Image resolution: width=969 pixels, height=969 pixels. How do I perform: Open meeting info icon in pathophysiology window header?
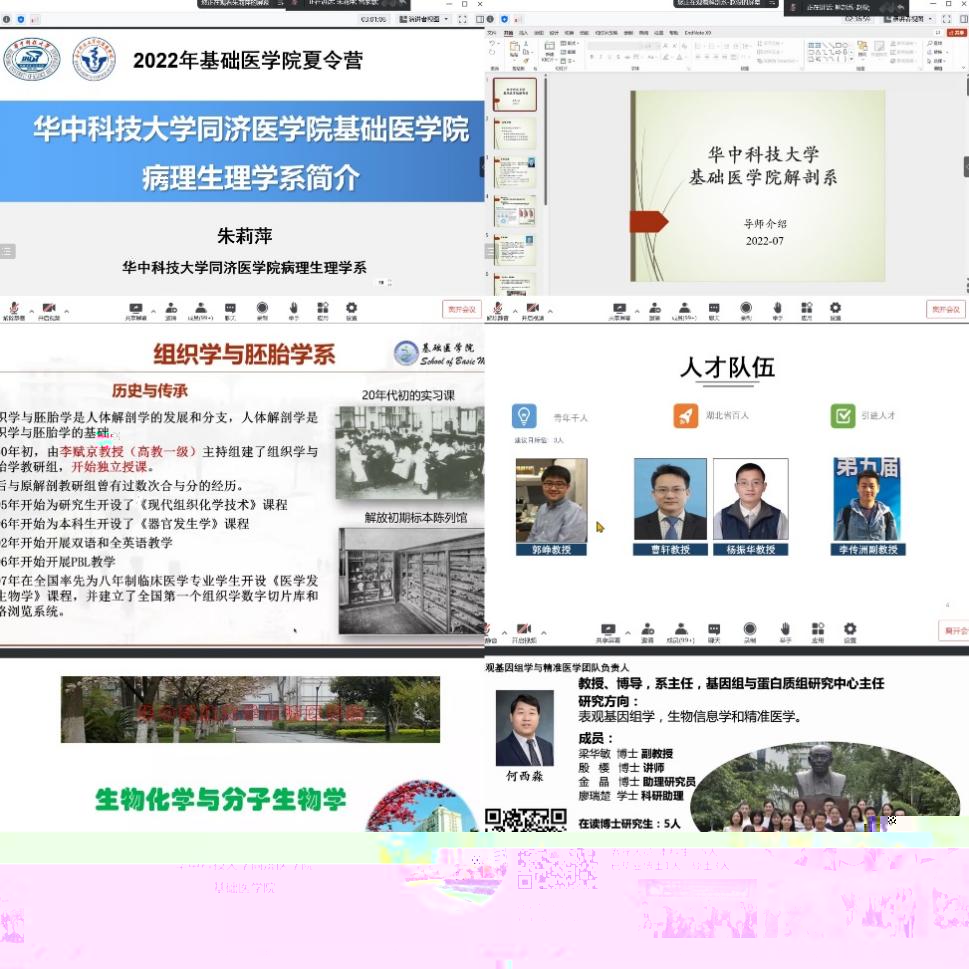(x=6, y=19)
